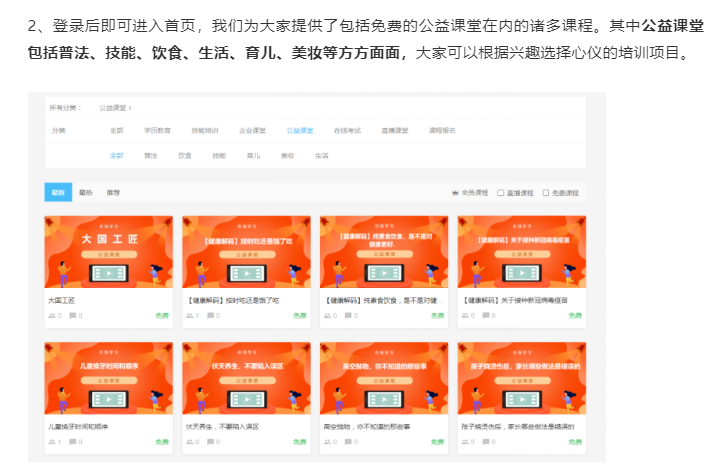
Task: Select the 饮食 subcategory
Action: click(x=185, y=156)
